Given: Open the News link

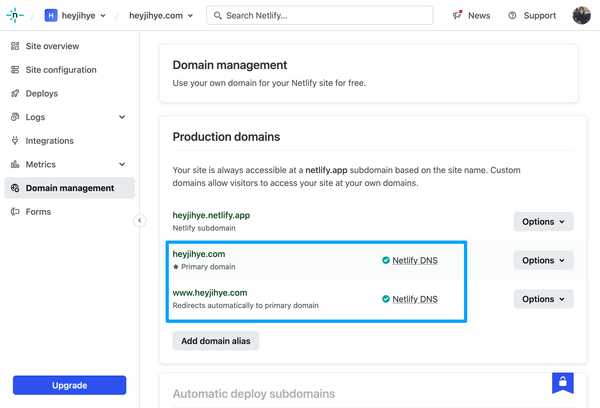Looking at the screenshot, I should 479,15.
